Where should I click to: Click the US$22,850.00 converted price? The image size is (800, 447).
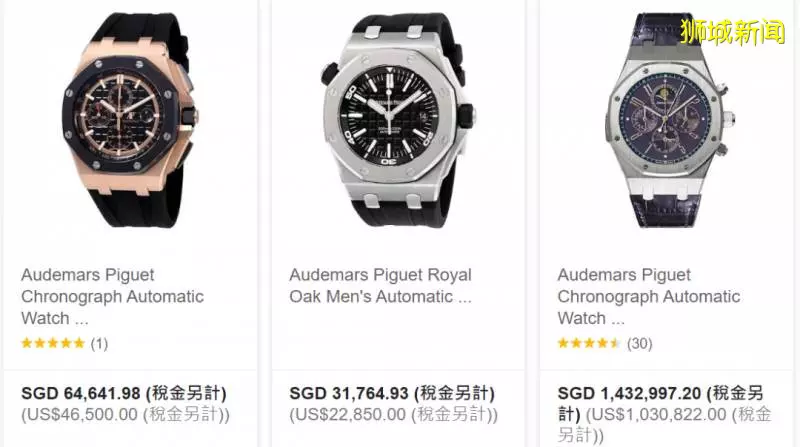click(350, 414)
